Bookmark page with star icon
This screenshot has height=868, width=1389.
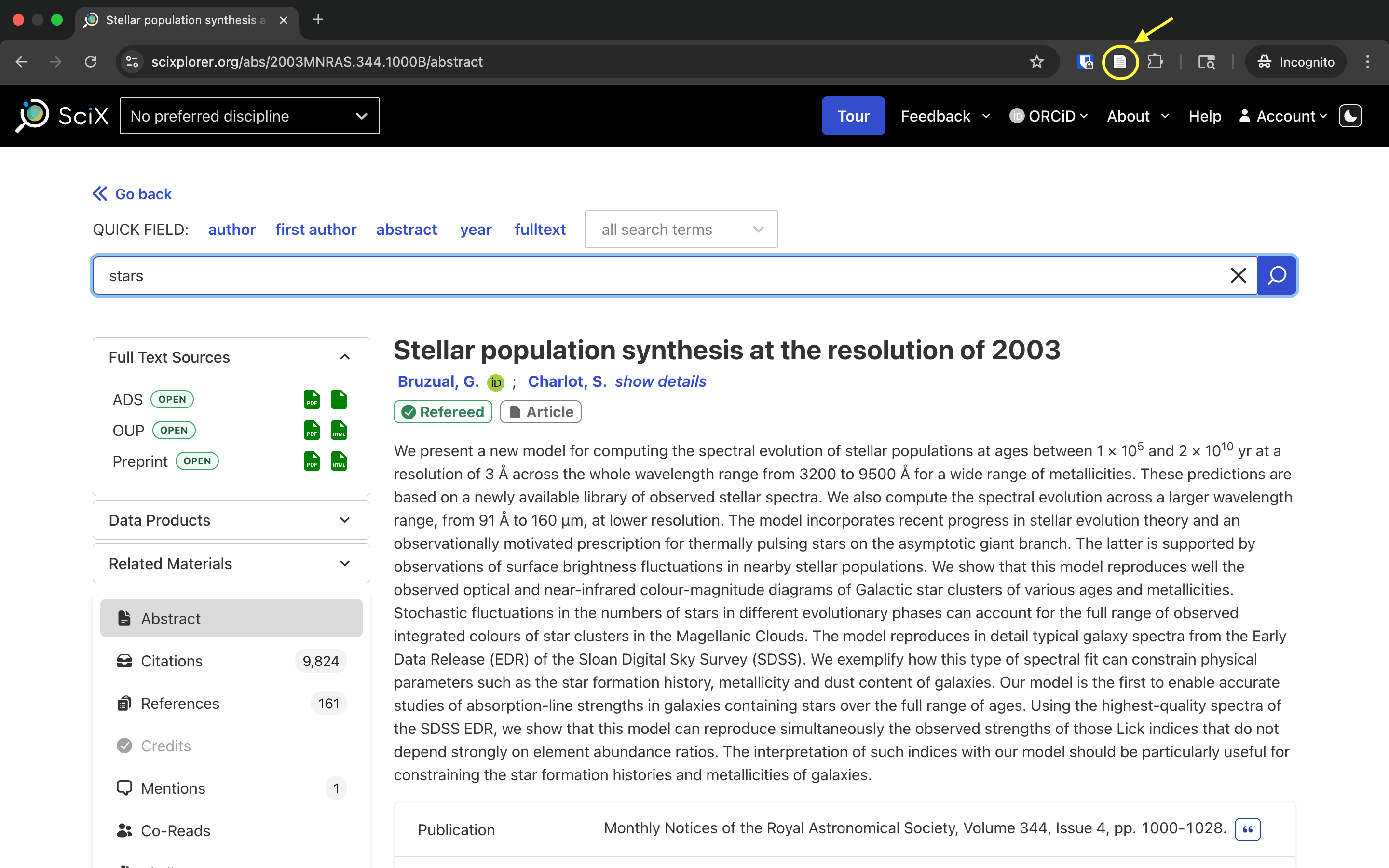1036,61
